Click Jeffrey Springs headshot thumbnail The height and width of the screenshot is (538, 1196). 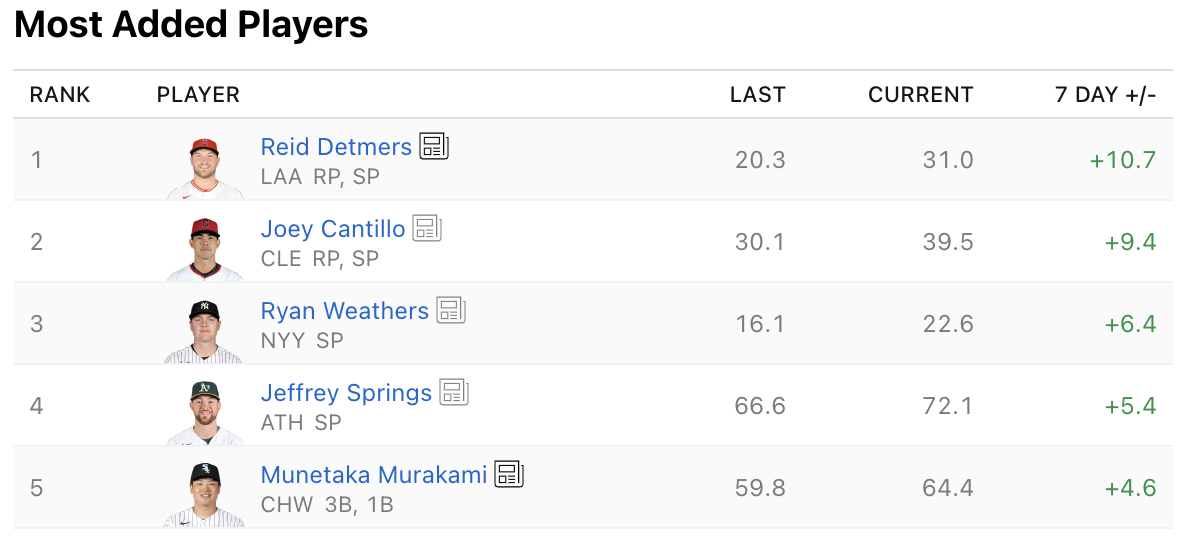204,414
